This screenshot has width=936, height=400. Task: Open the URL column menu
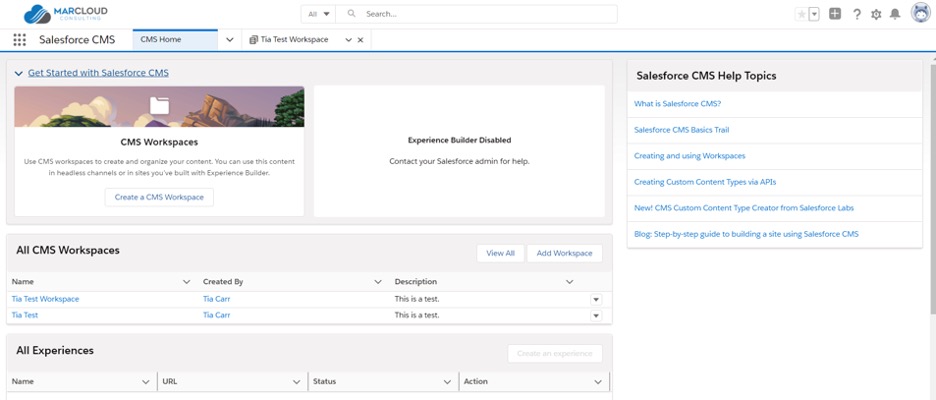(297, 381)
